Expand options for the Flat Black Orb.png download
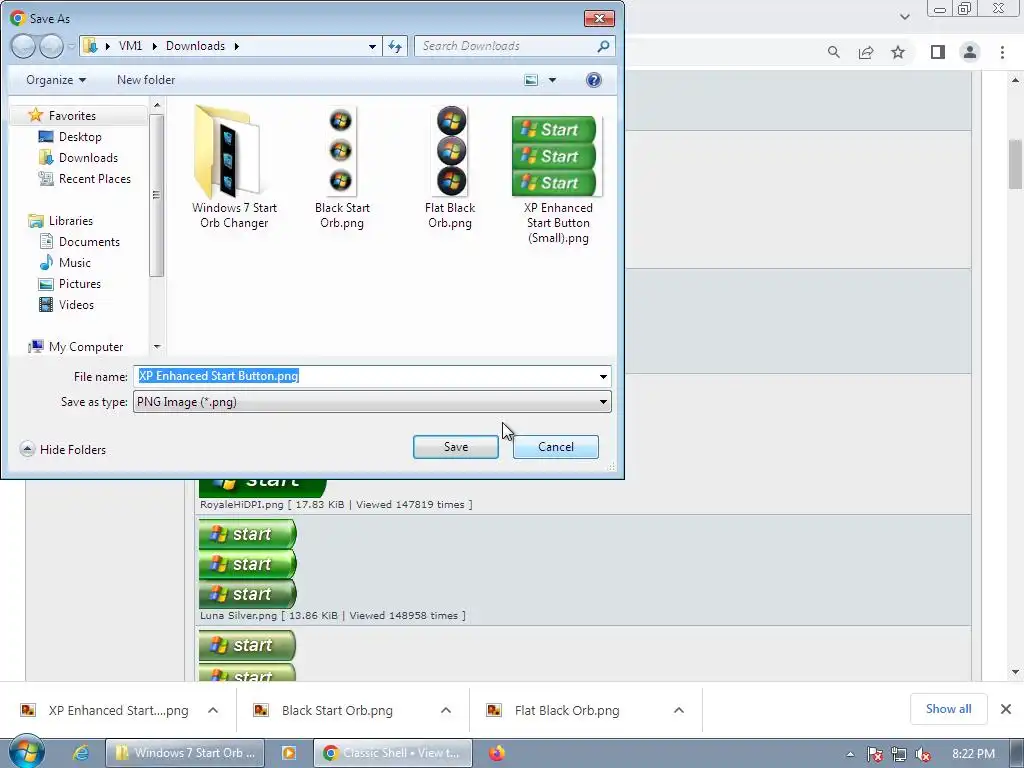Image resolution: width=1024 pixels, height=768 pixels. point(679,711)
